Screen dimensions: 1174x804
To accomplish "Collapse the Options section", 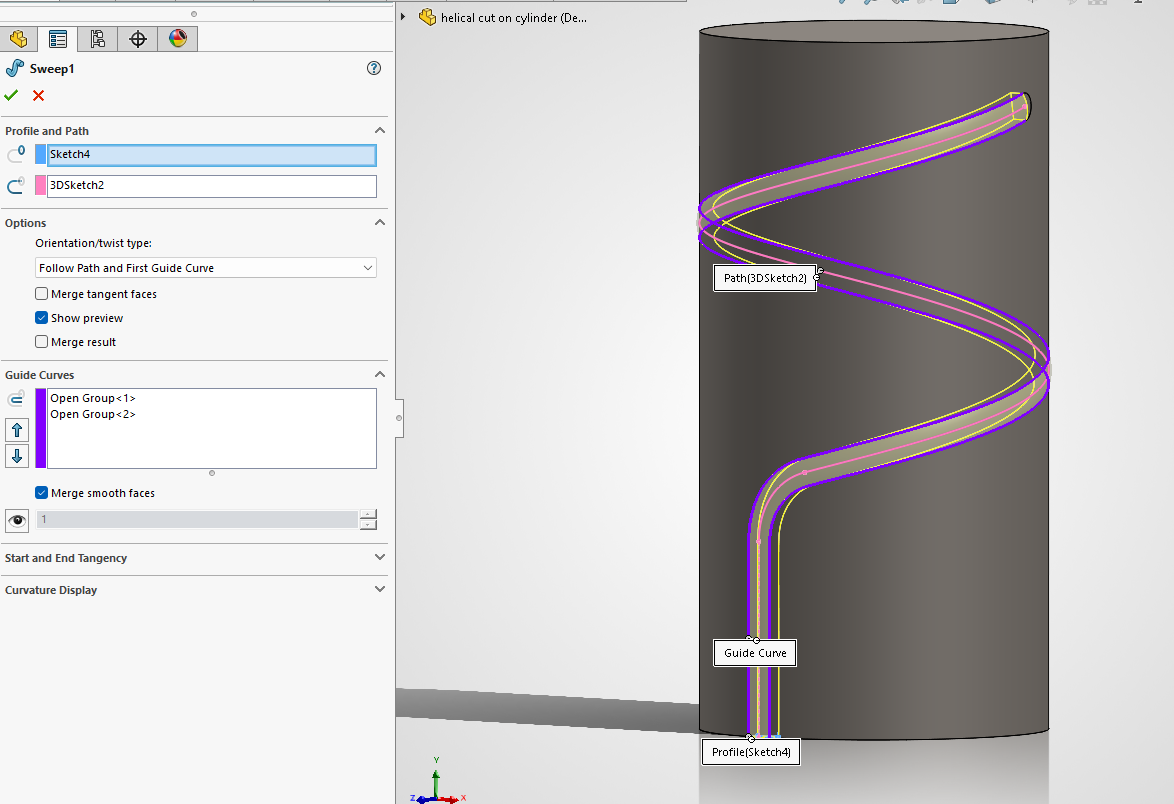I will tap(380, 223).
